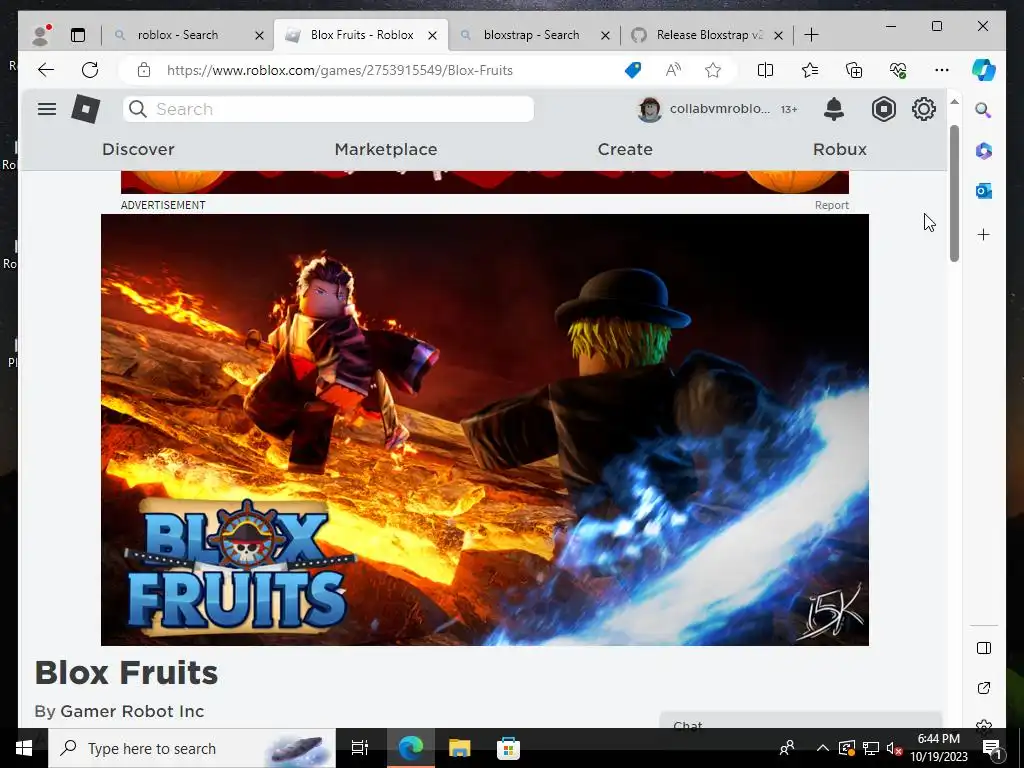
Task: Click the scrollbar up arrow
Action: pos(954,102)
